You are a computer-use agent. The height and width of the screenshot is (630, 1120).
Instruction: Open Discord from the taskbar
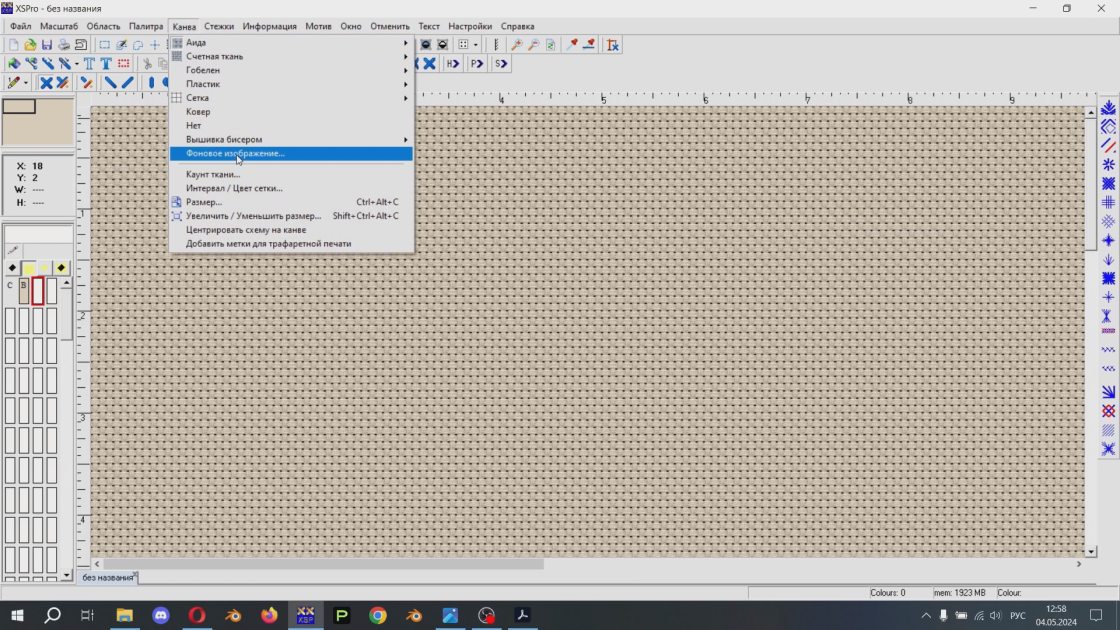point(161,615)
